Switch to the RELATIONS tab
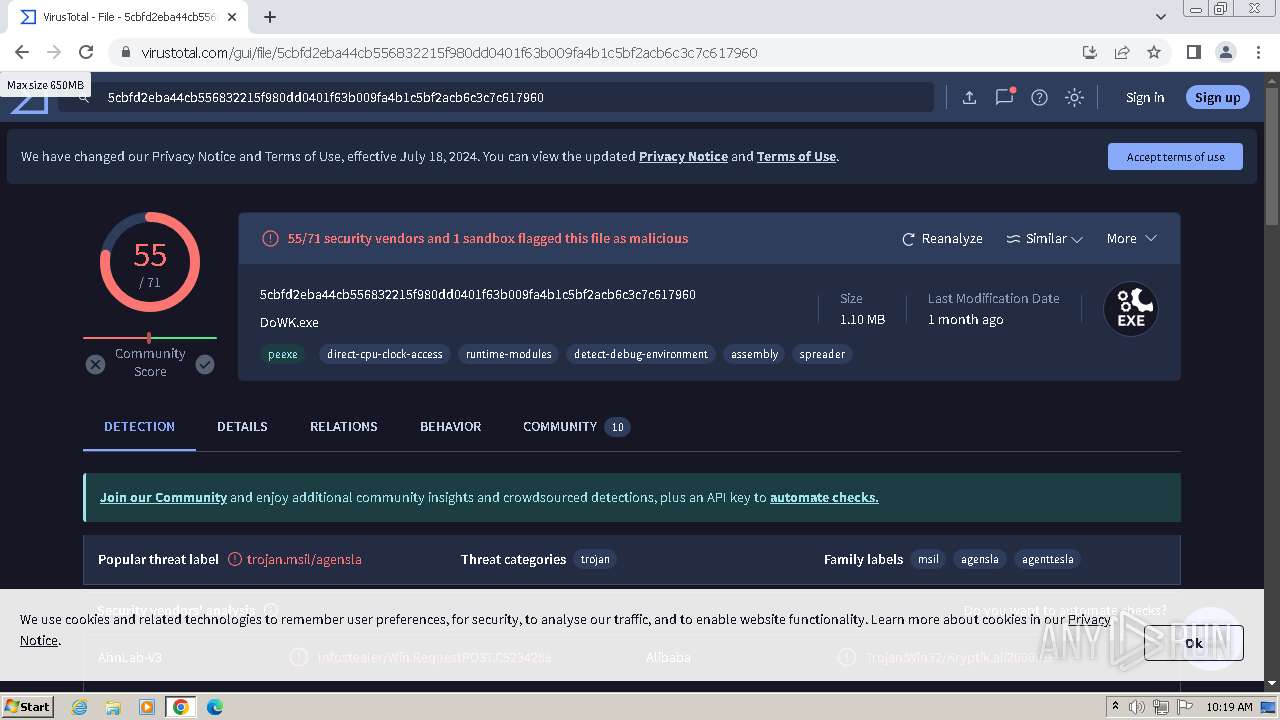 coord(343,426)
